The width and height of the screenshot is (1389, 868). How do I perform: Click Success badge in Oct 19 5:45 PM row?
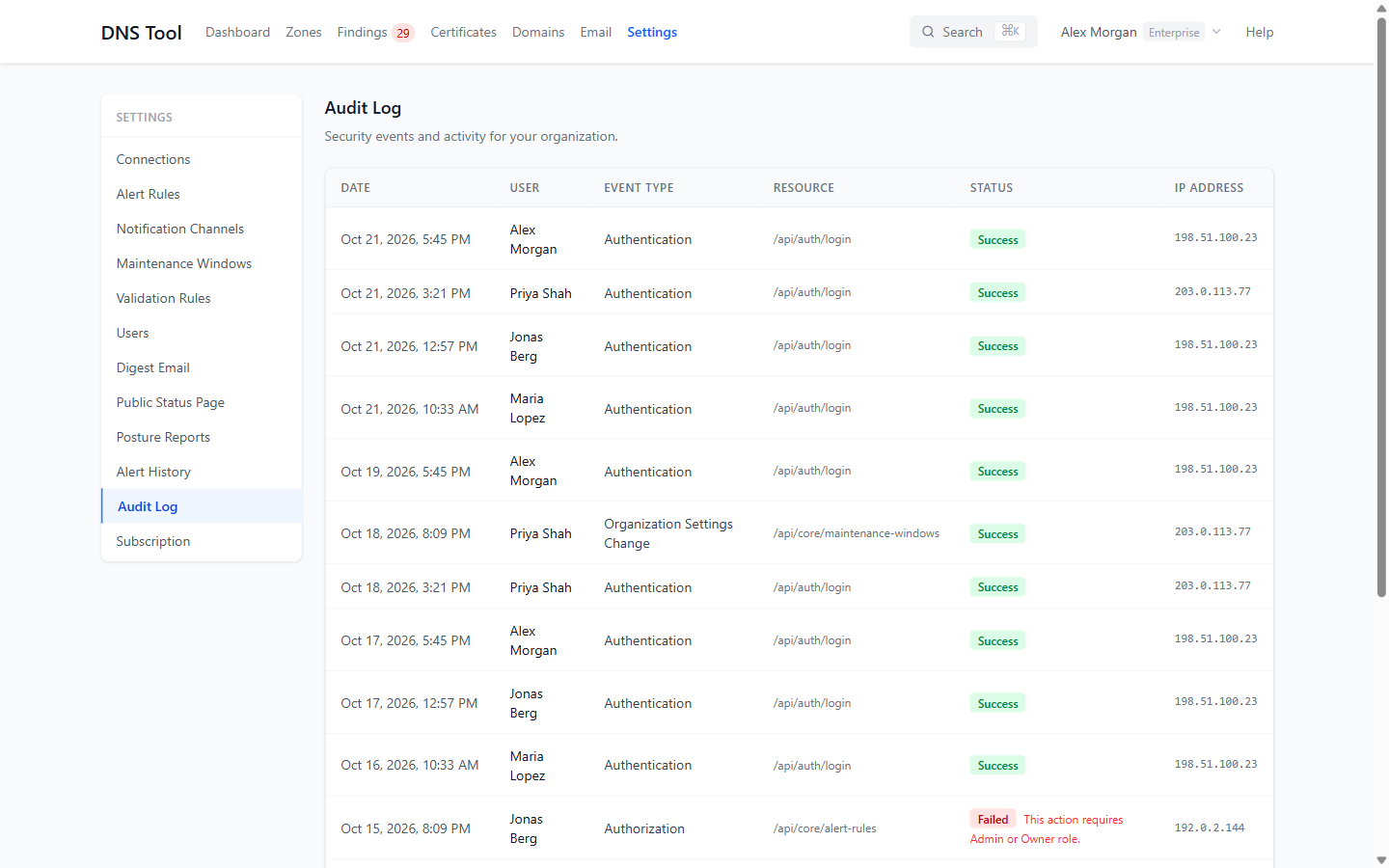997,472
